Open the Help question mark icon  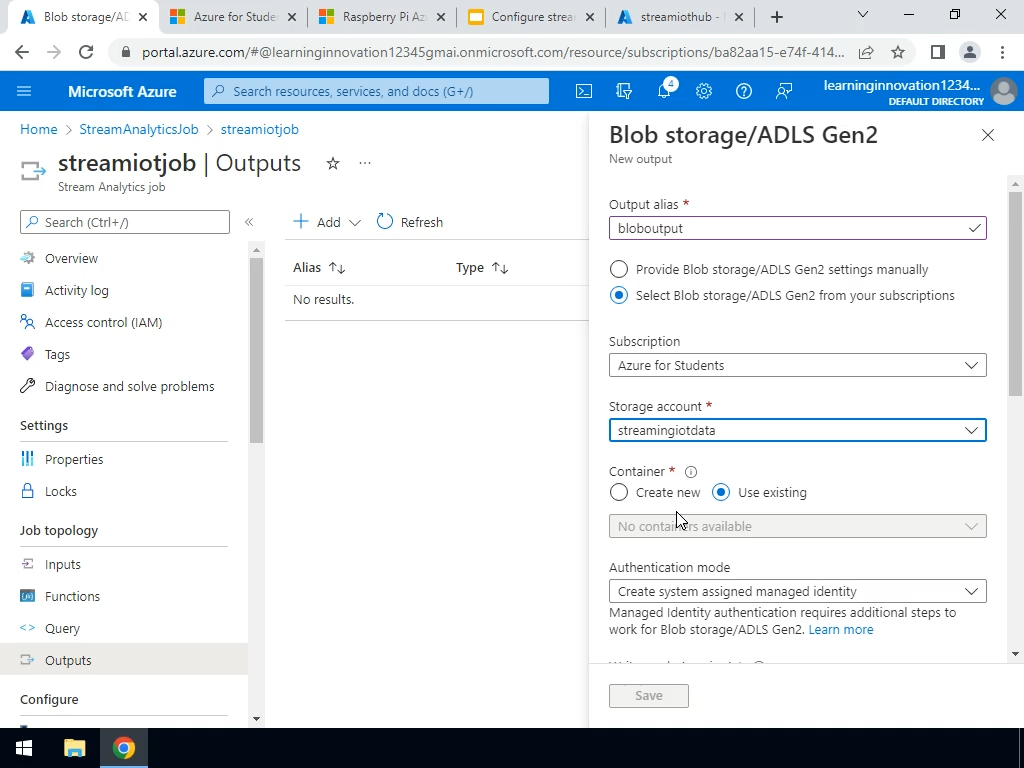click(x=744, y=91)
